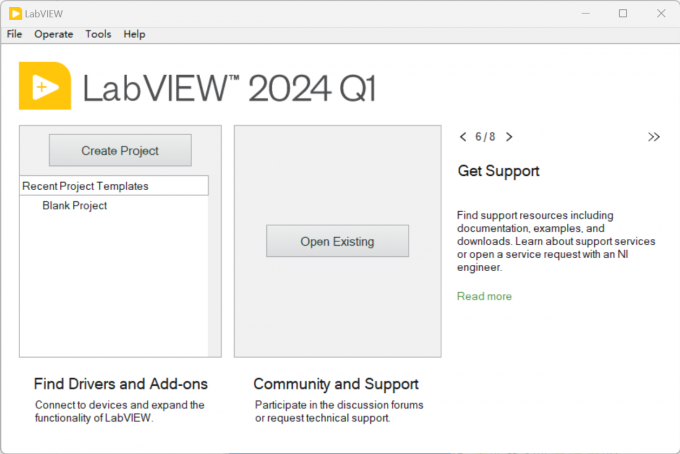Viewport: 680px width, 454px height.
Task: Go to next news item arrow
Action: 509,137
